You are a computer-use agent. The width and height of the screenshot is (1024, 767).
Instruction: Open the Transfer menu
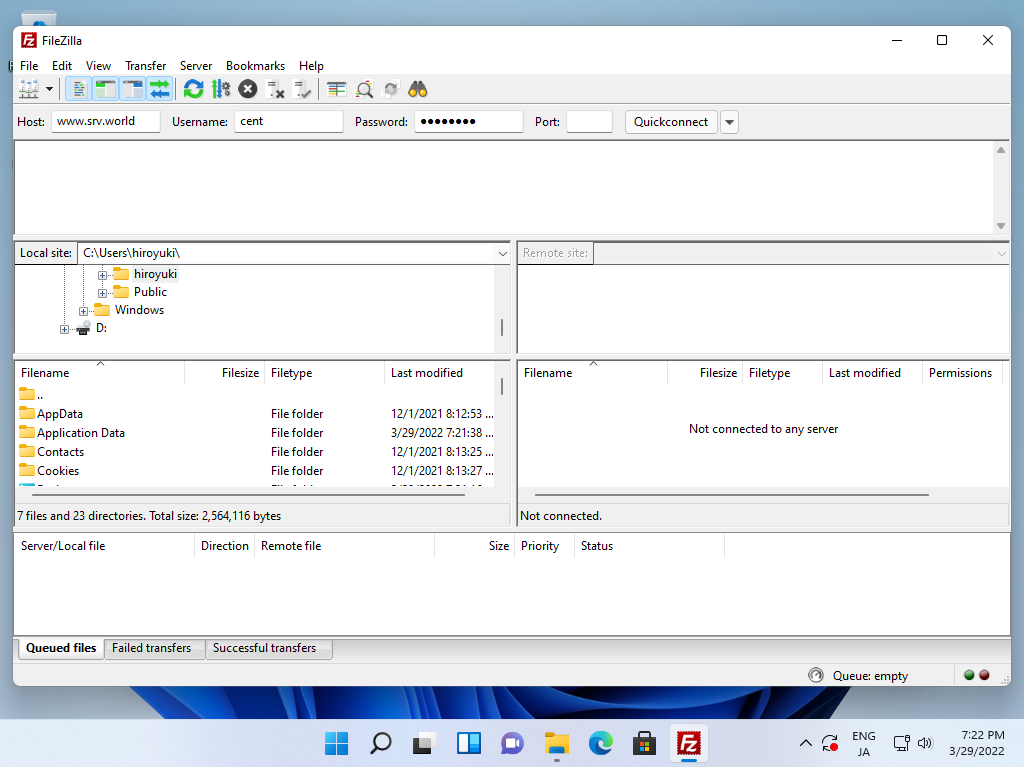[145, 66]
